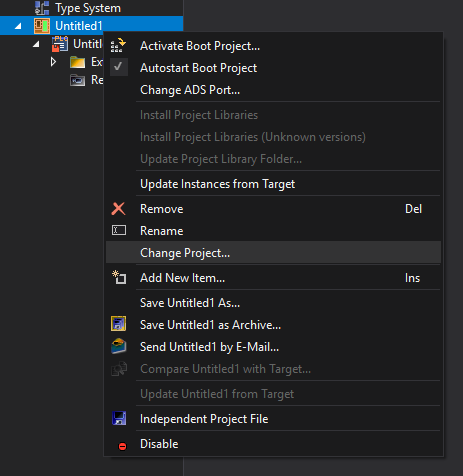Expand the folder node under the project
This screenshot has width=463, height=476.
pos(53,62)
